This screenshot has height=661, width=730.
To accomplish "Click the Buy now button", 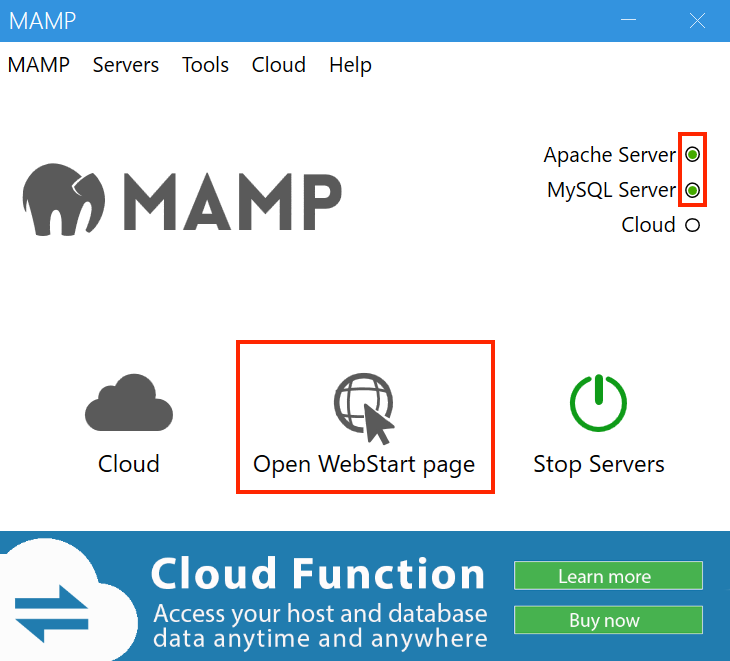I will (608, 620).
